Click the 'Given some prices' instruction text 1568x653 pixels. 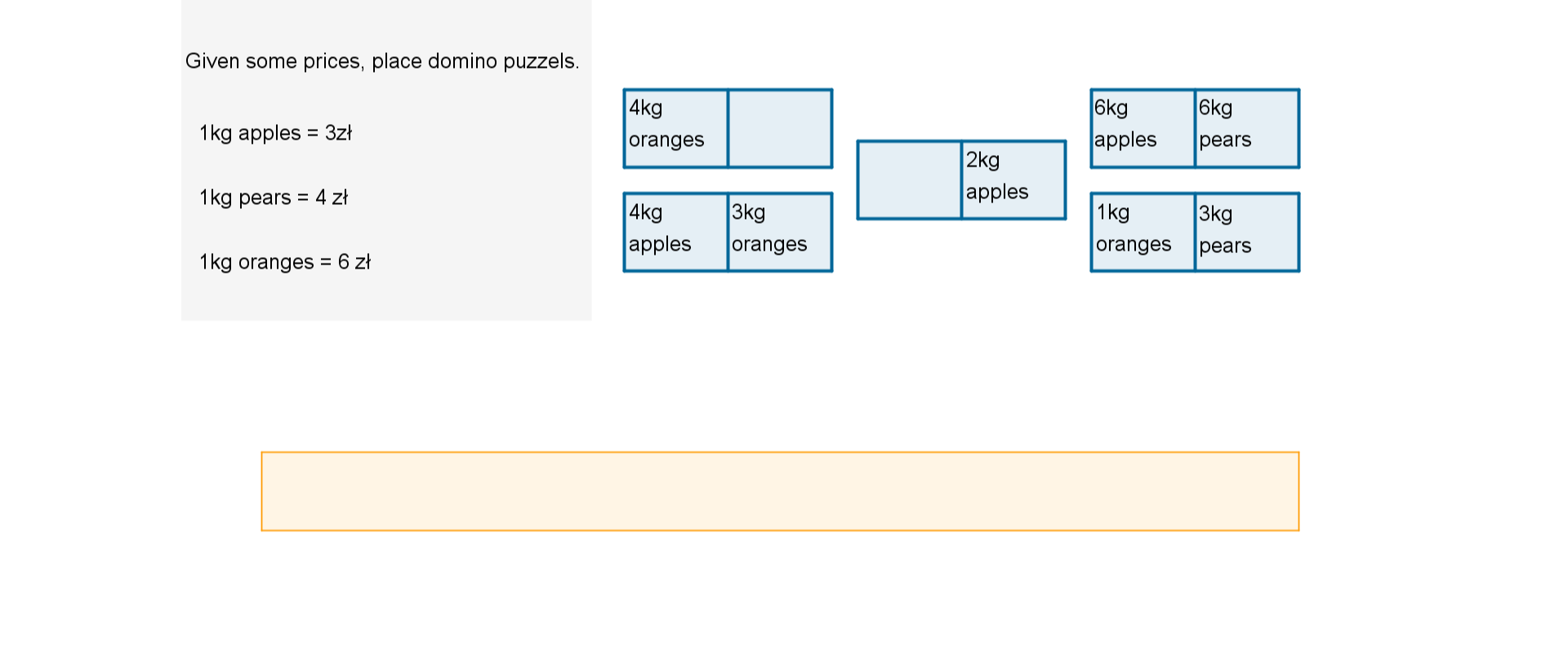coord(382,61)
